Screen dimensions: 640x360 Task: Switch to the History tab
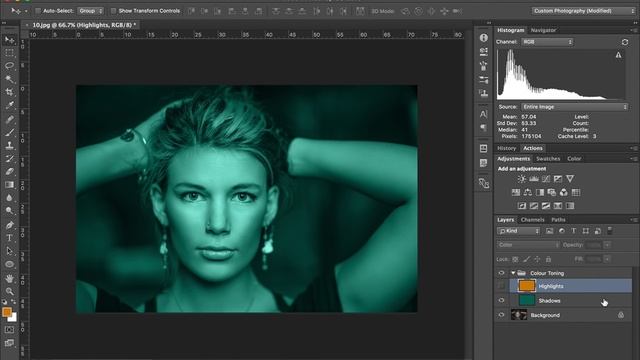point(507,148)
